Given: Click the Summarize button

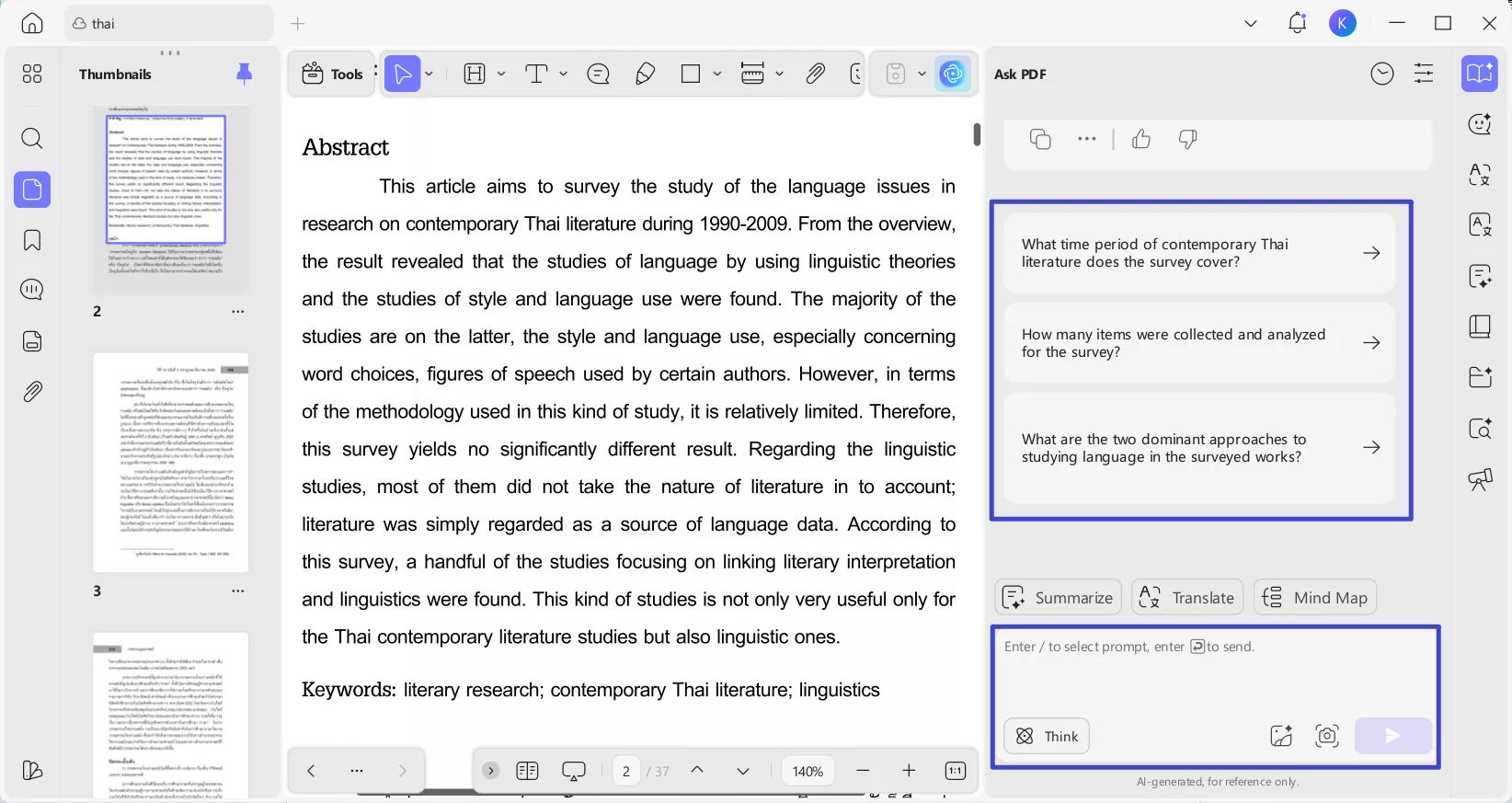Looking at the screenshot, I should (x=1058, y=598).
